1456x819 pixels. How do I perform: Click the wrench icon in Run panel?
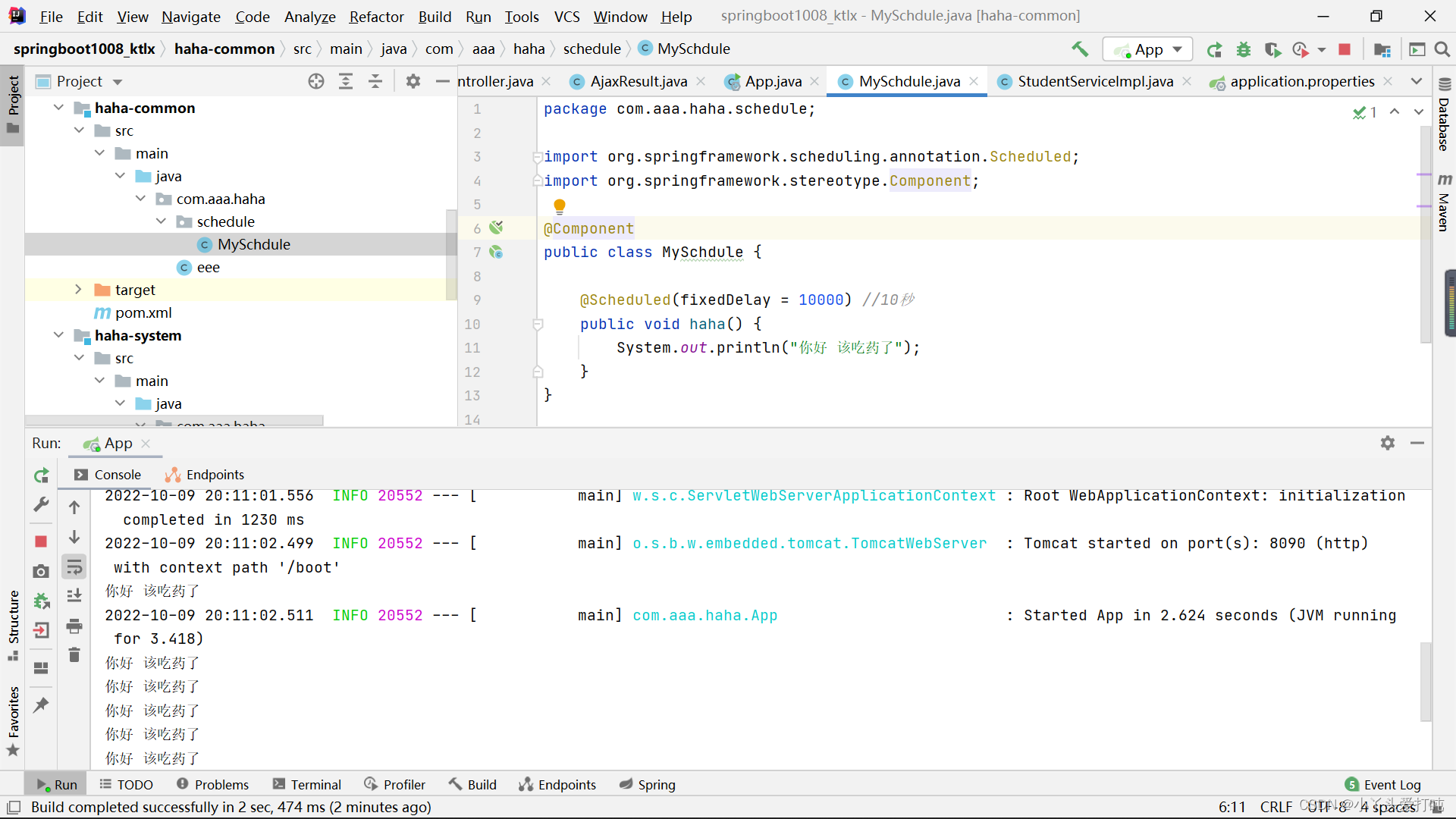click(x=41, y=504)
